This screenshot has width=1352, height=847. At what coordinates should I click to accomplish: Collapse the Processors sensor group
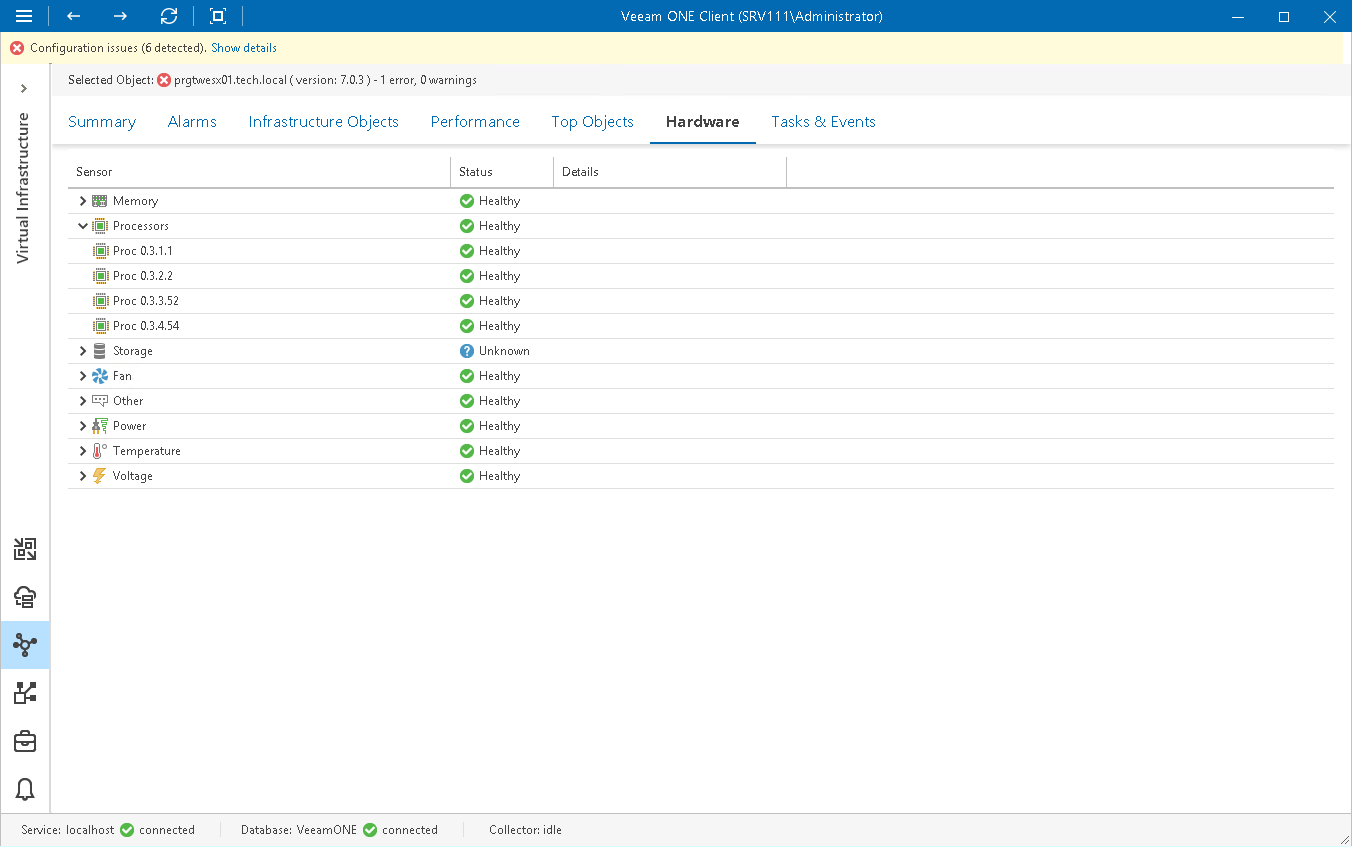click(83, 226)
